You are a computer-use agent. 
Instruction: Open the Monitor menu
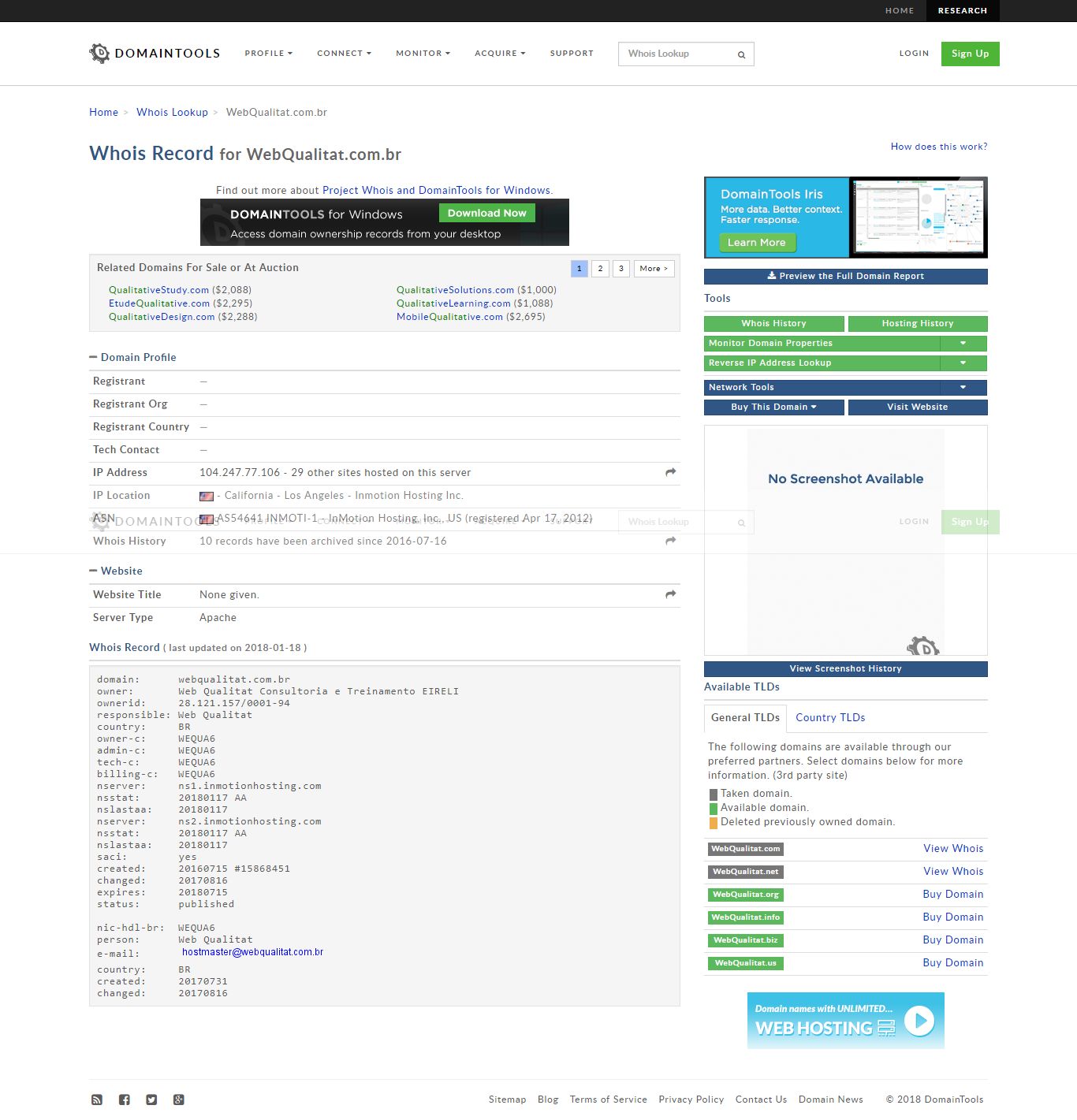pyautogui.click(x=423, y=54)
